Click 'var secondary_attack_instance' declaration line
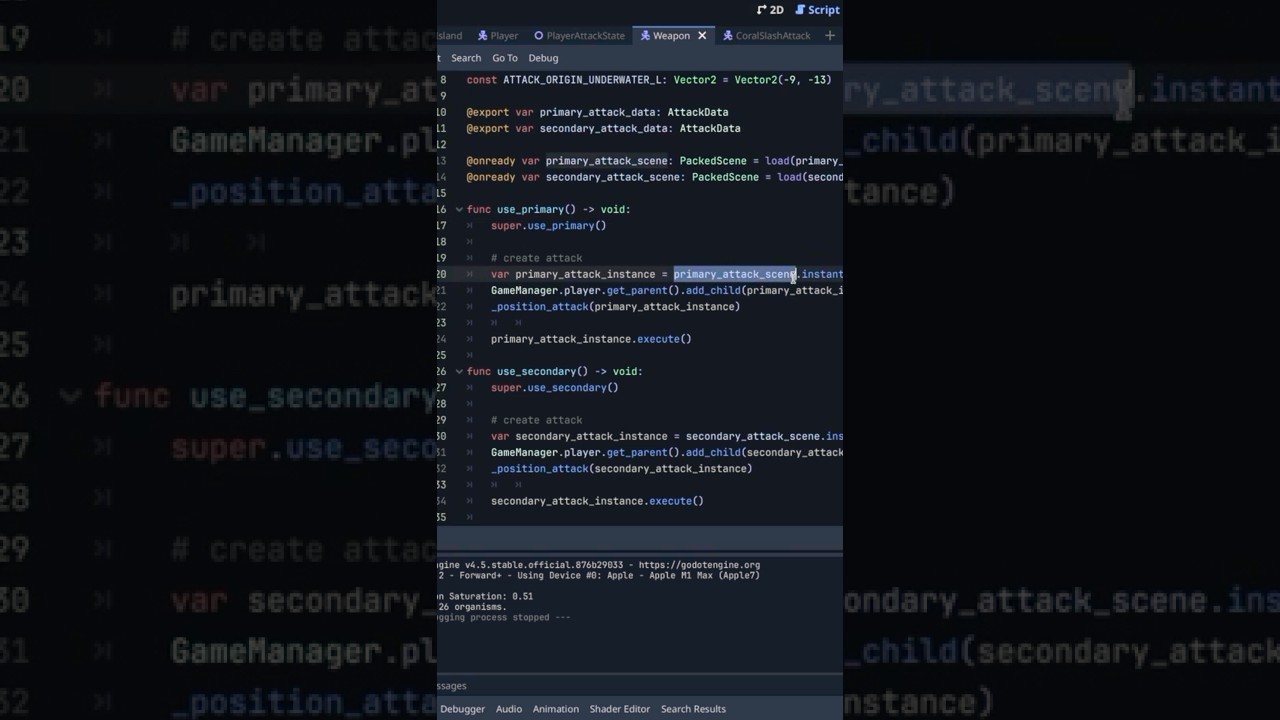Viewport: 1280px width, 720px height. click(666, 437)
